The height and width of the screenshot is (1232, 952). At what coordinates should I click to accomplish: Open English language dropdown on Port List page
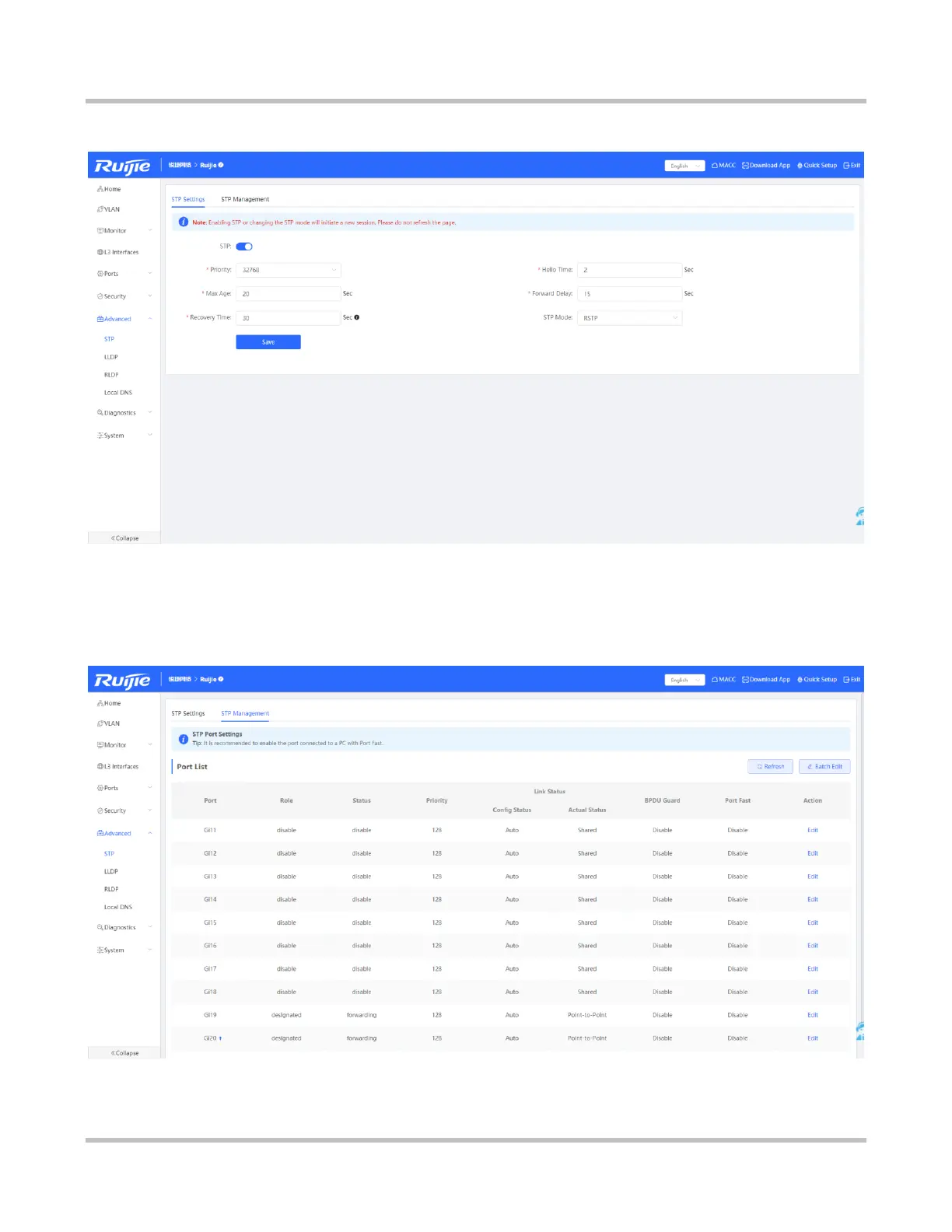tap(684, 680)
